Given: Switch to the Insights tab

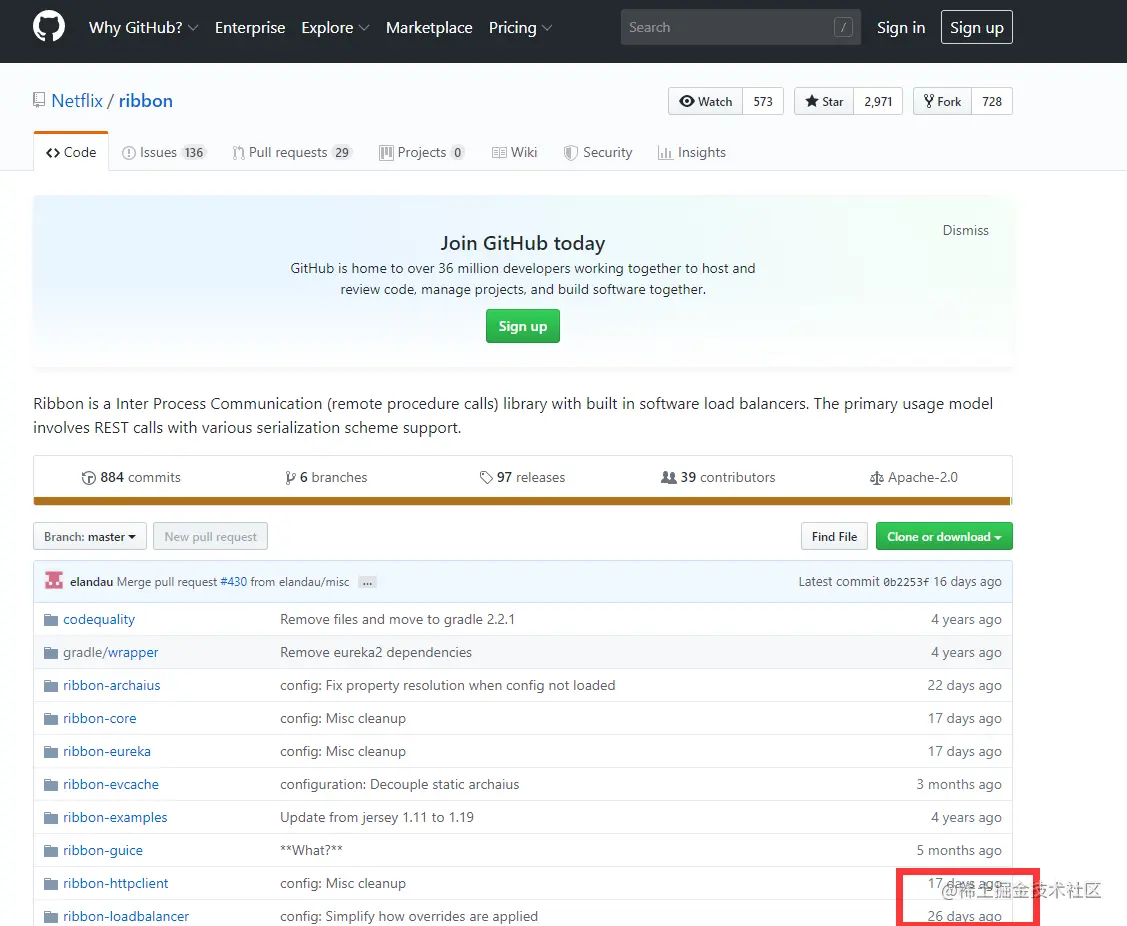Looking at the screenshot, I should (691, 152).
